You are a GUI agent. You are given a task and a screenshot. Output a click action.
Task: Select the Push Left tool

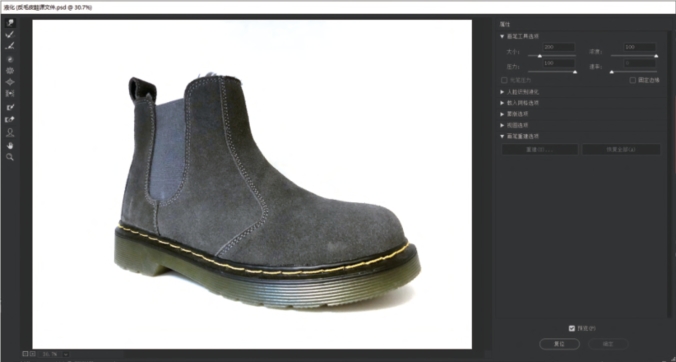tap(10, 94)
